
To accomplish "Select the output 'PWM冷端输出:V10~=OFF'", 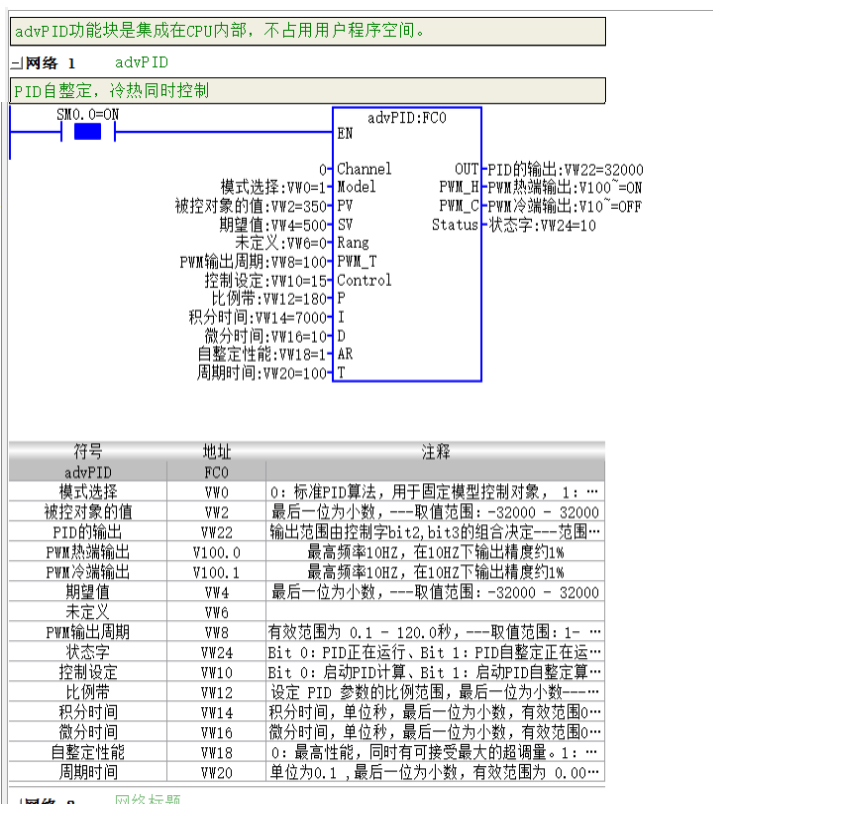I will pyautogui.click(x=564, y=206).
